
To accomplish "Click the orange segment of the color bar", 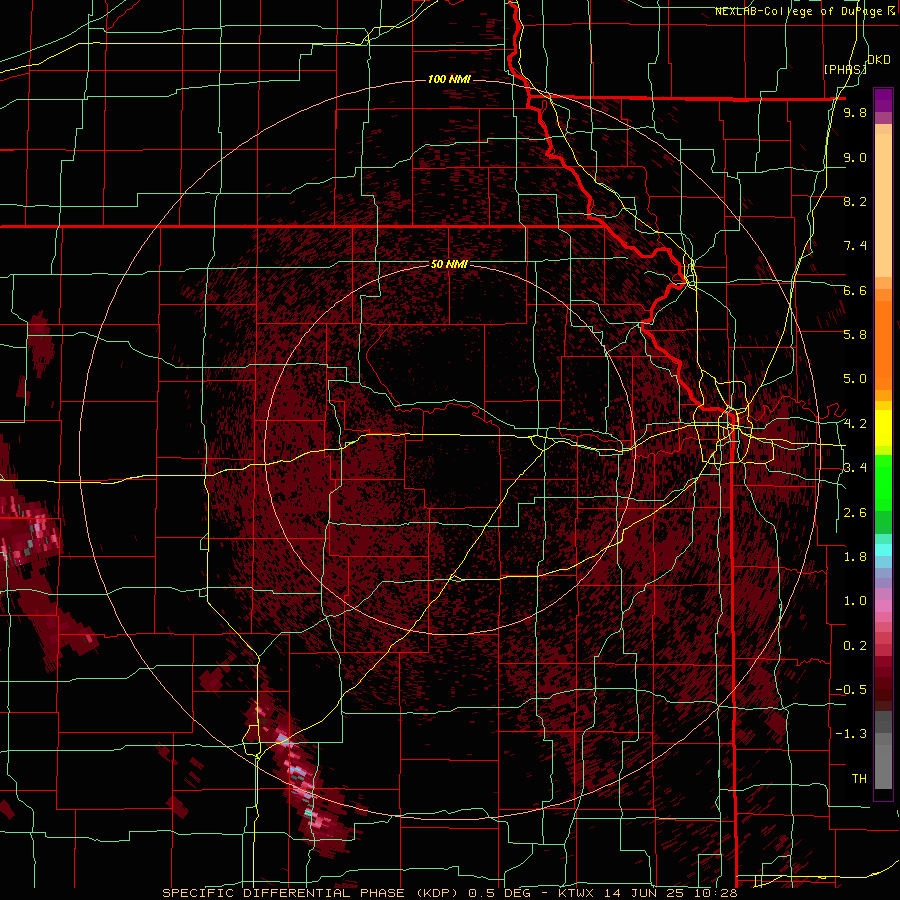I will pyautogui.click(x=883, y=339).
